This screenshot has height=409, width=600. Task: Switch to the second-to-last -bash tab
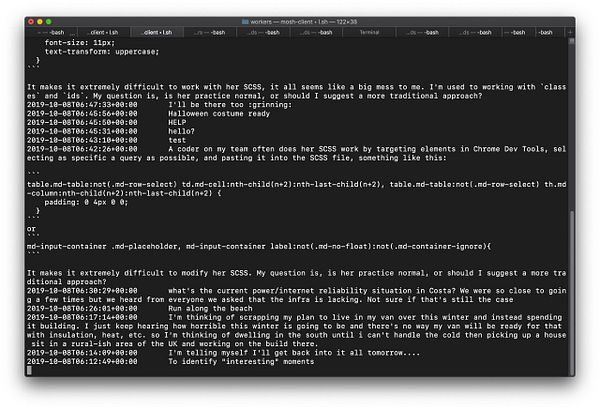pos(515,33)
